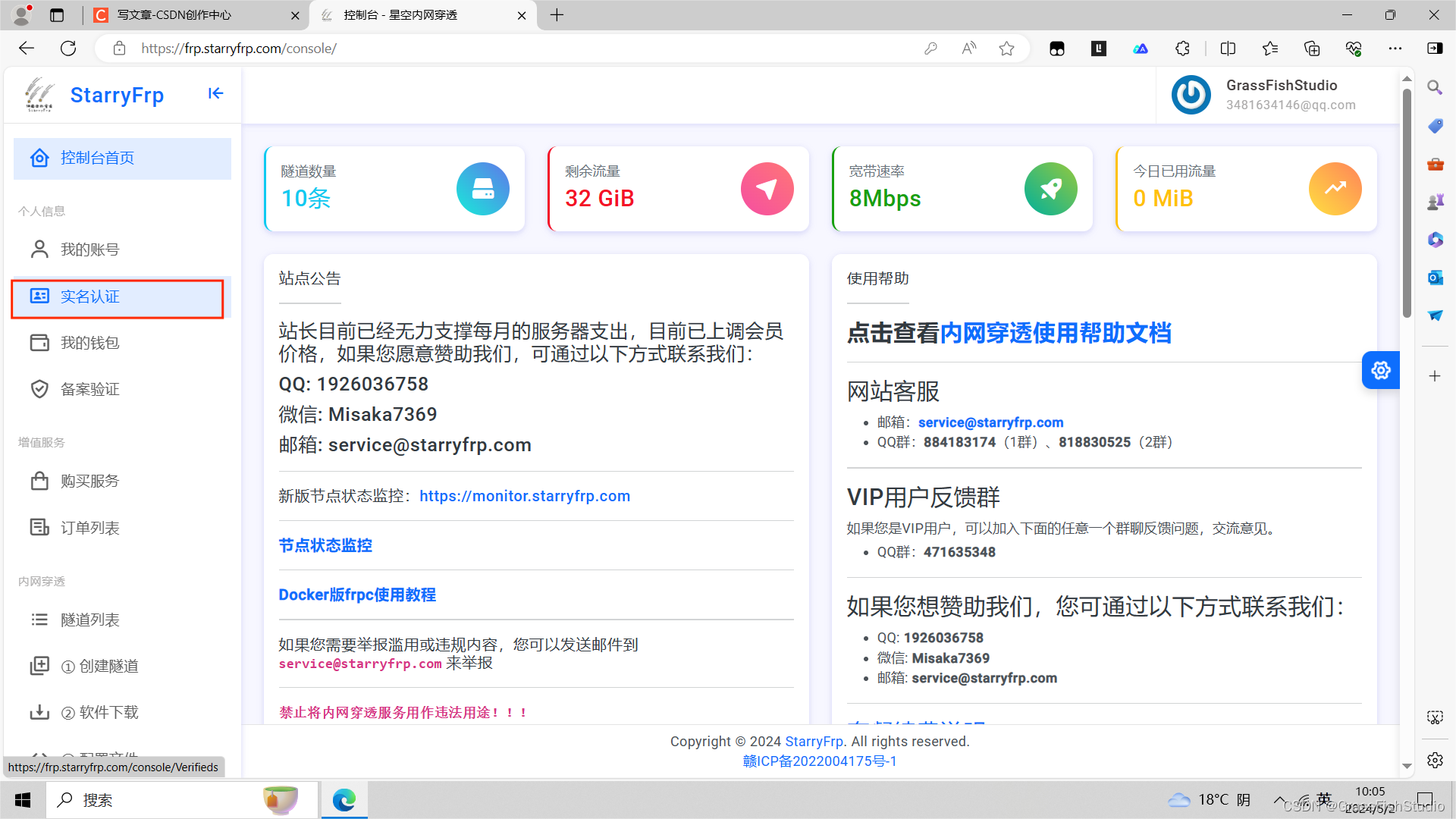Viewport: 1456px width, 819px height.
Task: Click the Docker版frpc使用教程 link
Action: (356, 595)
